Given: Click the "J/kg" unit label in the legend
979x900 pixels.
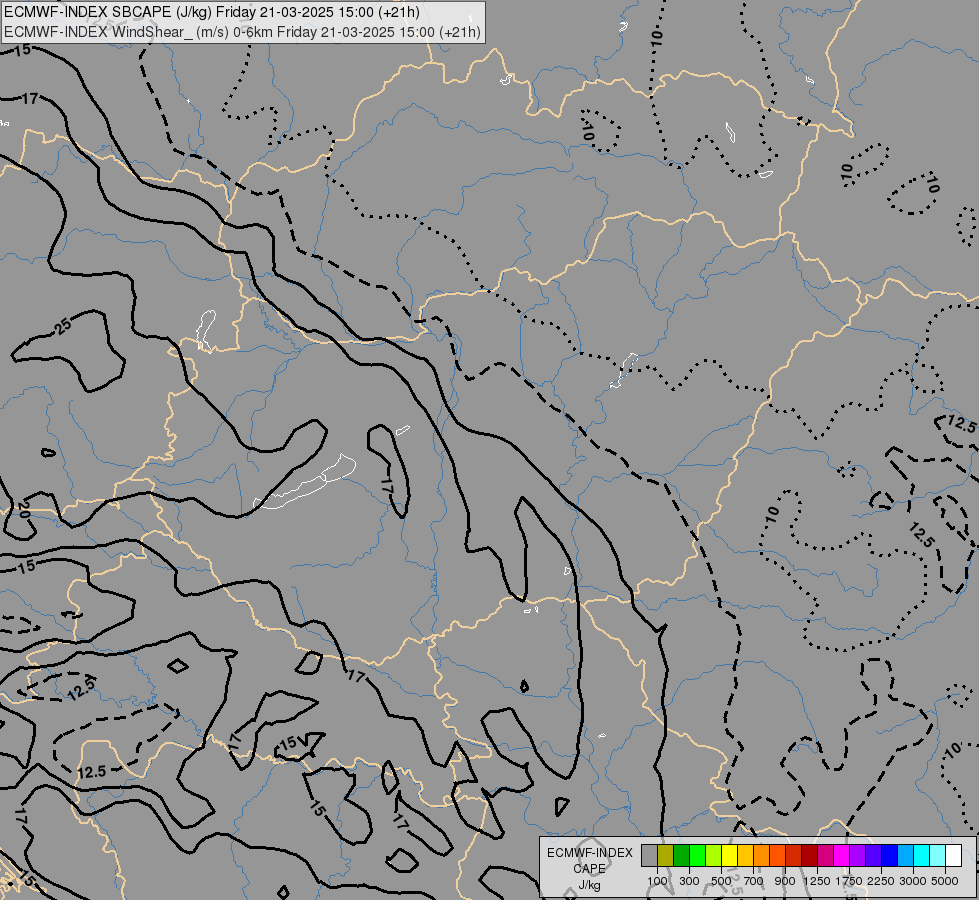Looking at the screenshot, I should (x=589, y=885).
